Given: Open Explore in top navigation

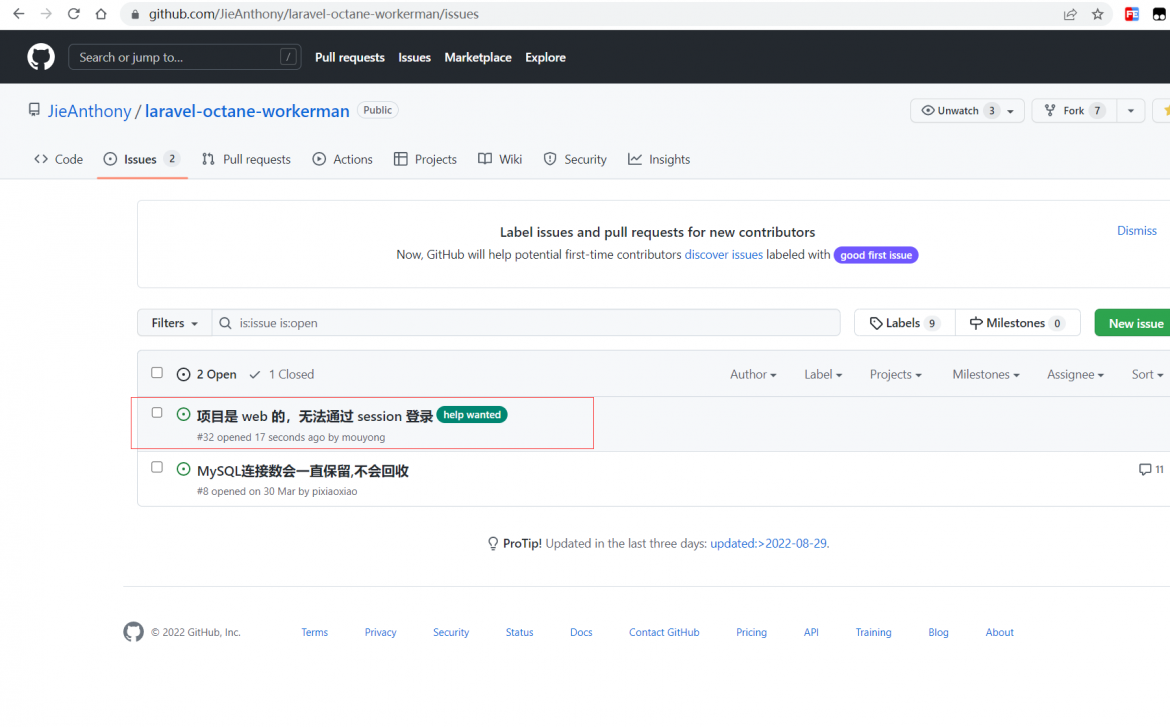Looking at the screenshot, I should (545, 57).
